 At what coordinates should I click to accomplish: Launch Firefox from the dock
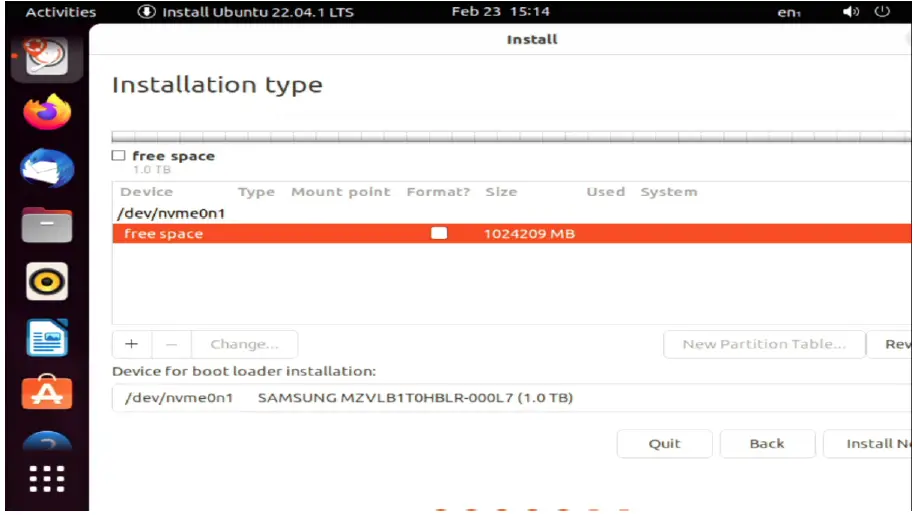(x=47, y=112)
